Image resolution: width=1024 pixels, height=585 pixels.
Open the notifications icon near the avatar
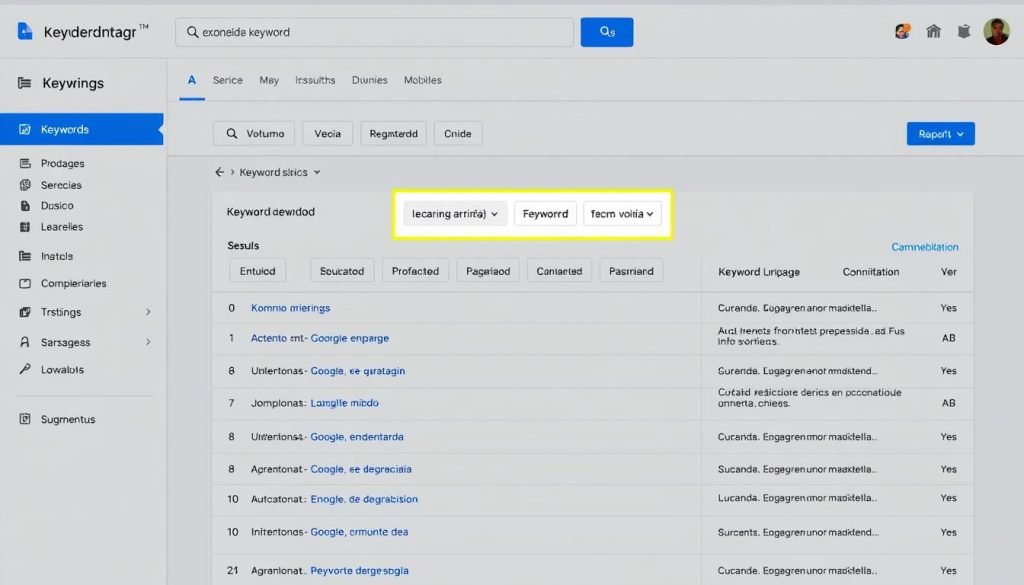tap(963, 31)
